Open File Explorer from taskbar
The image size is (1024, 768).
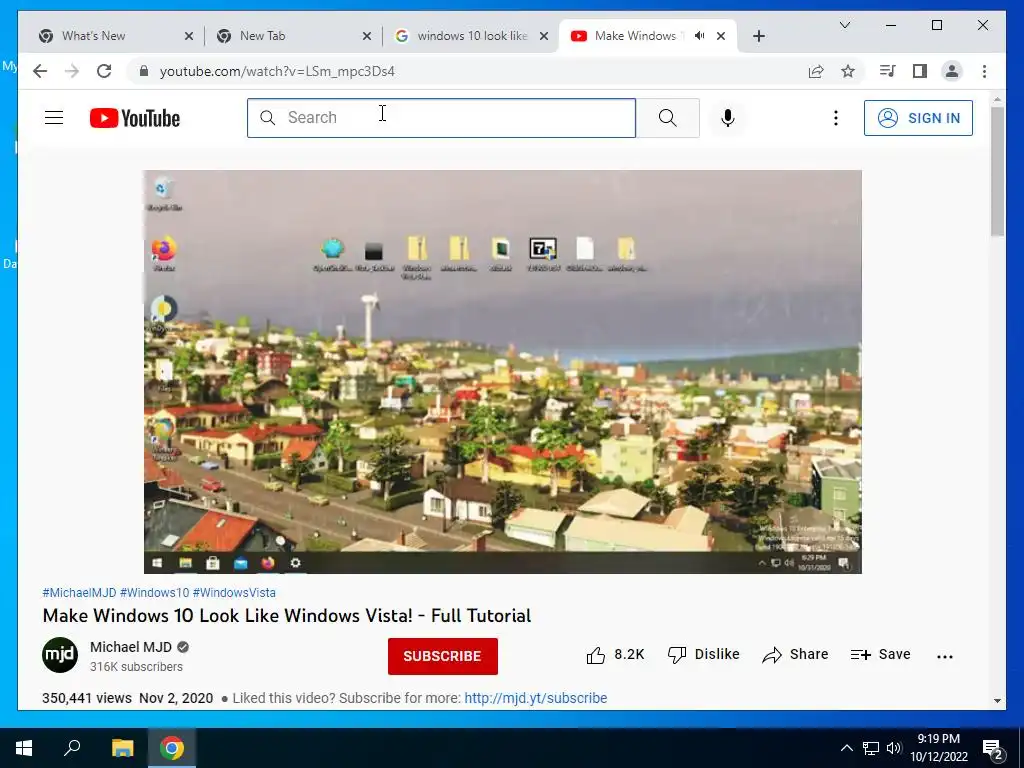point(122,748)
